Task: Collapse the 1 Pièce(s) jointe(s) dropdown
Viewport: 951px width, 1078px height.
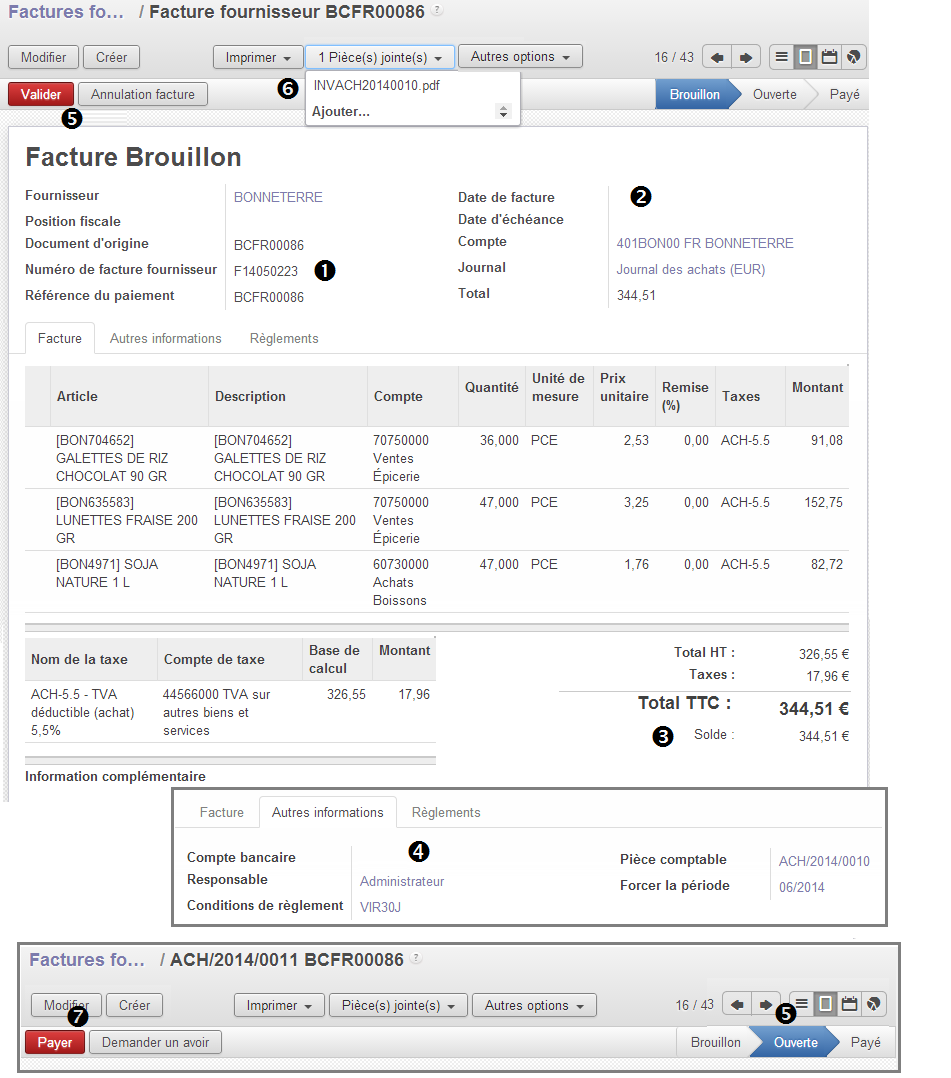Action: [380, 57]
